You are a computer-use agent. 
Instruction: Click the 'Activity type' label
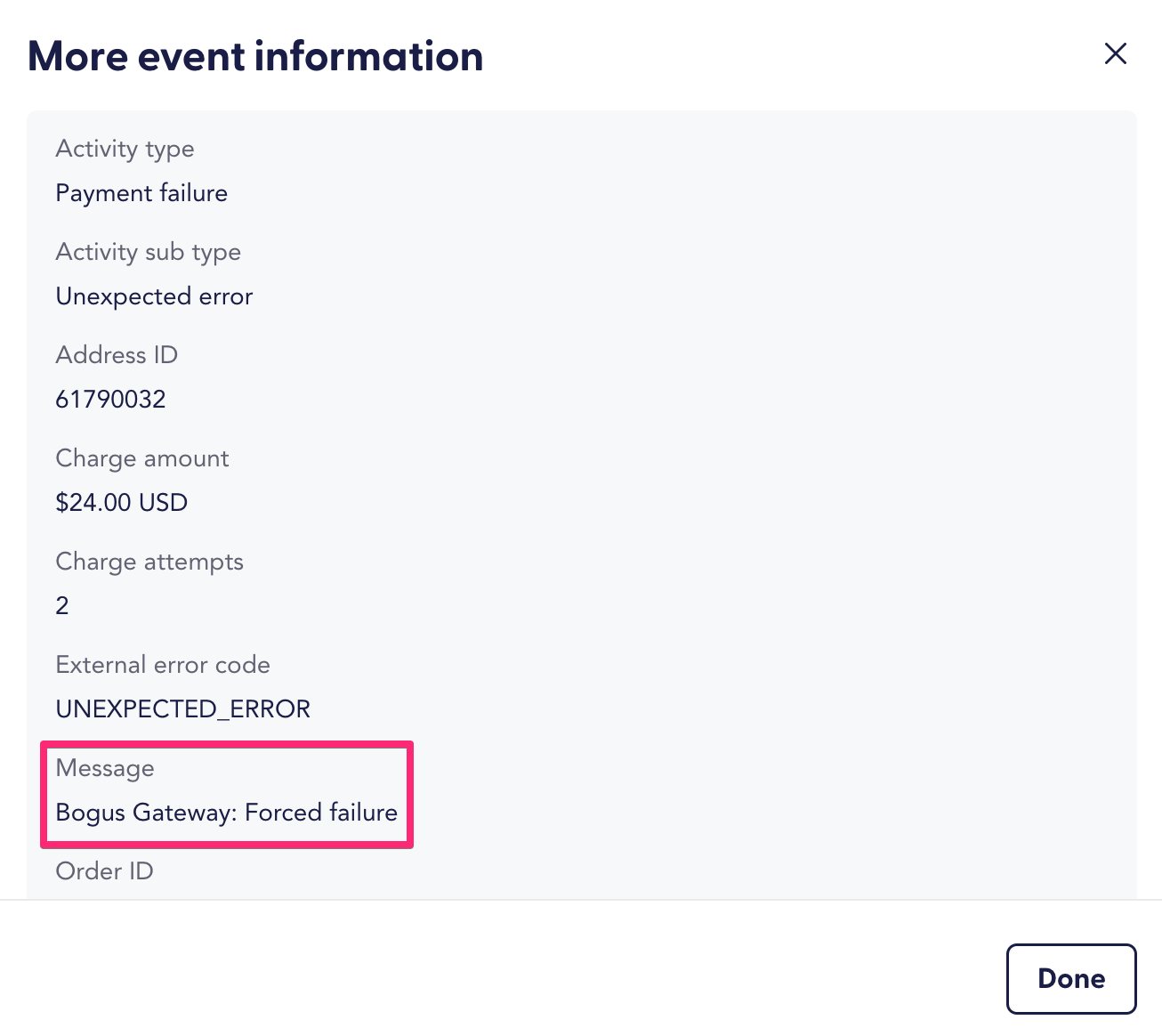point(125,149)
